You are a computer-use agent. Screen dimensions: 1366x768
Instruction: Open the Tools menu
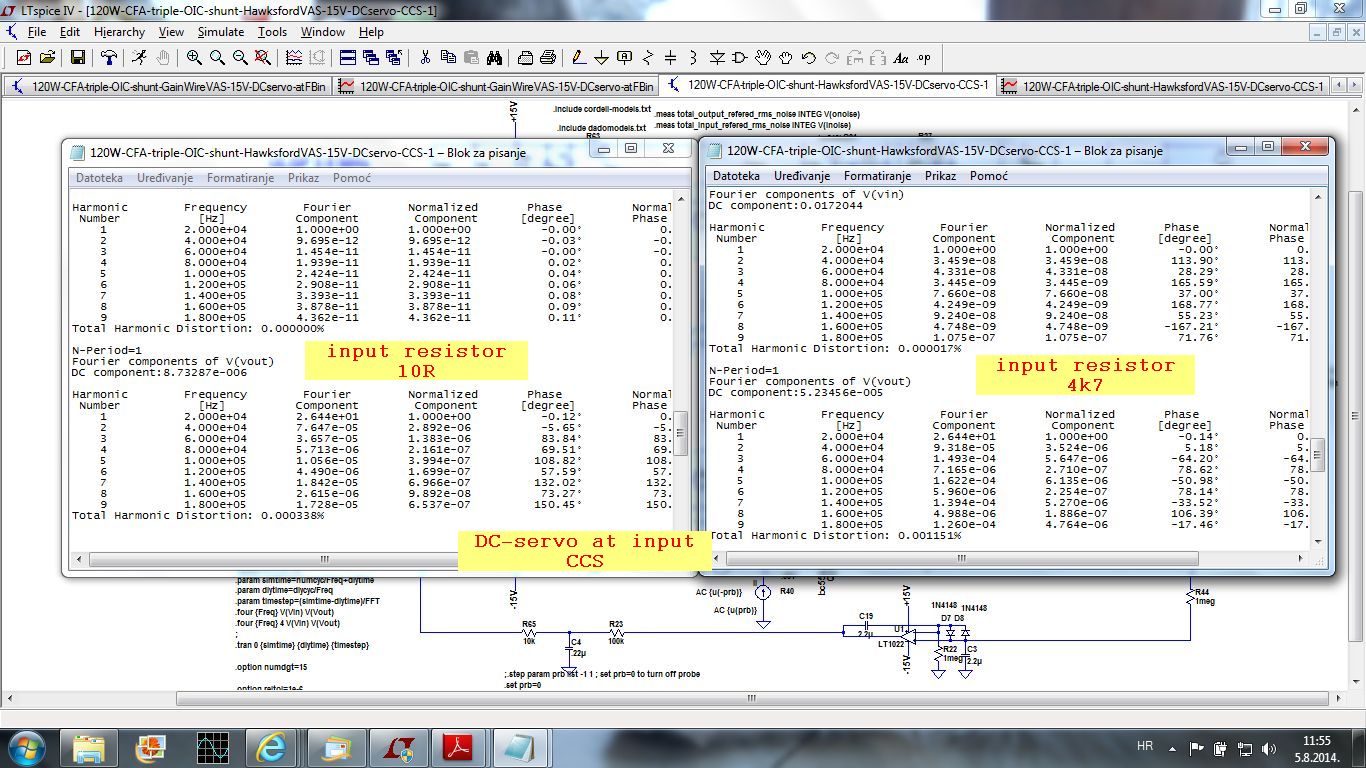tap(272, 32)
